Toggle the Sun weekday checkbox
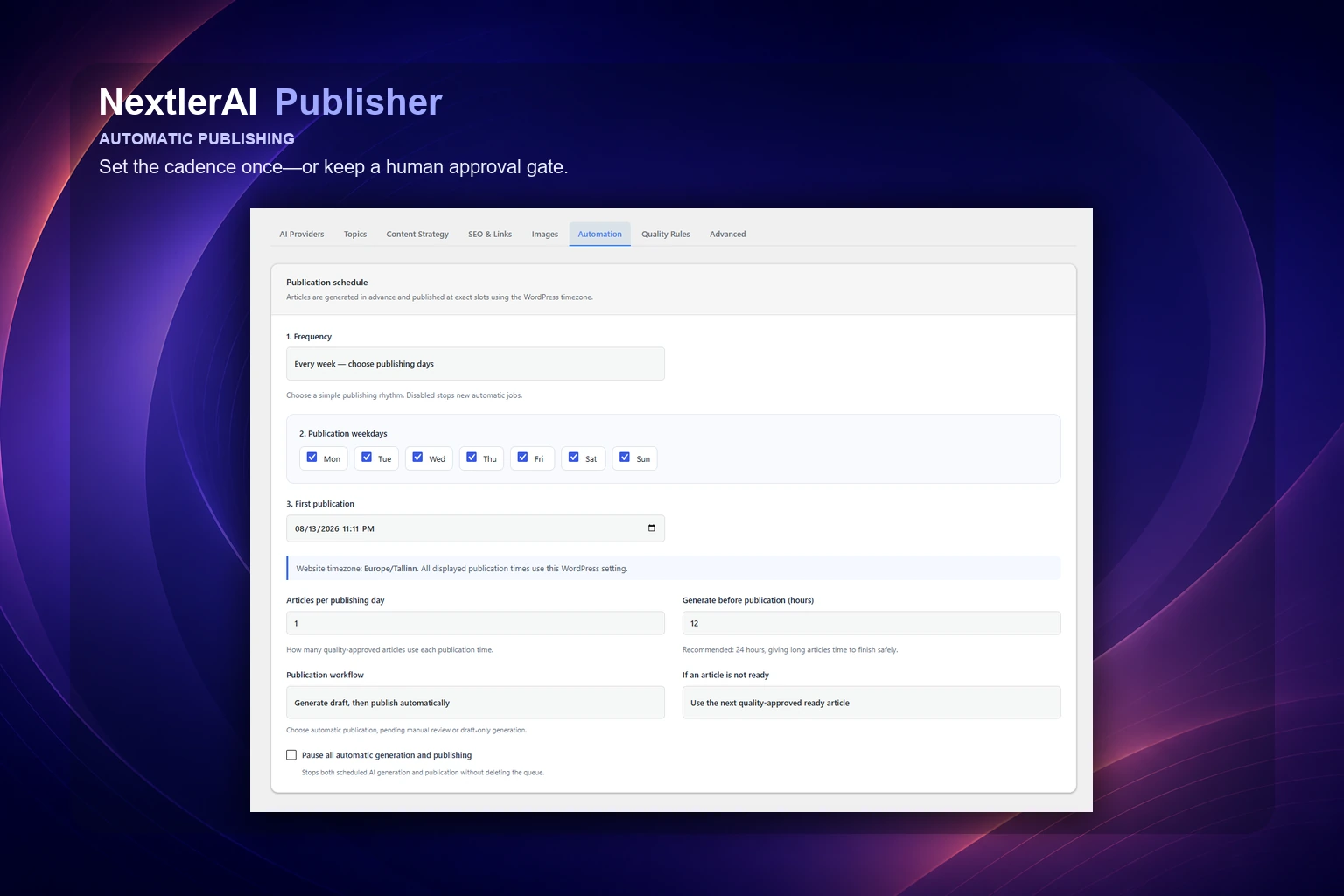Image resolution: width=1344 pixels, height=896 pixels. click(x=625, y=458)
